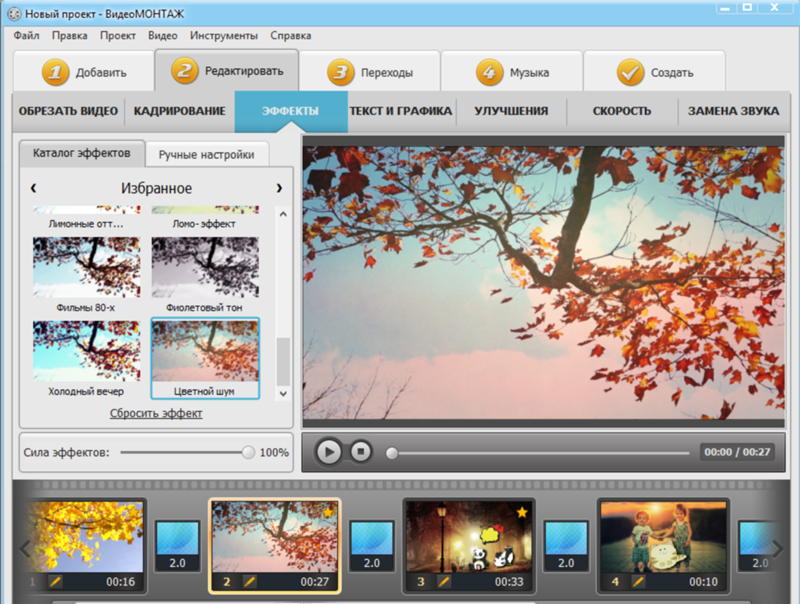The height and width of the screenshot is (604, 800).
Task: Go to the Создать step
Action: pyautogui.click(x=655, y=71)
